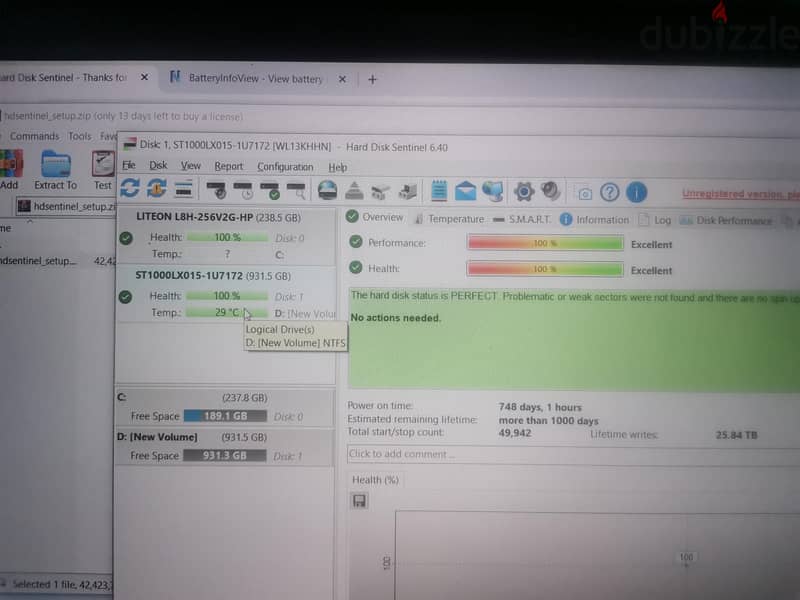This screenshot has width=800, height=600.
Task: Click the 748 days, 1 hours value
Action: tap(540, 407)
